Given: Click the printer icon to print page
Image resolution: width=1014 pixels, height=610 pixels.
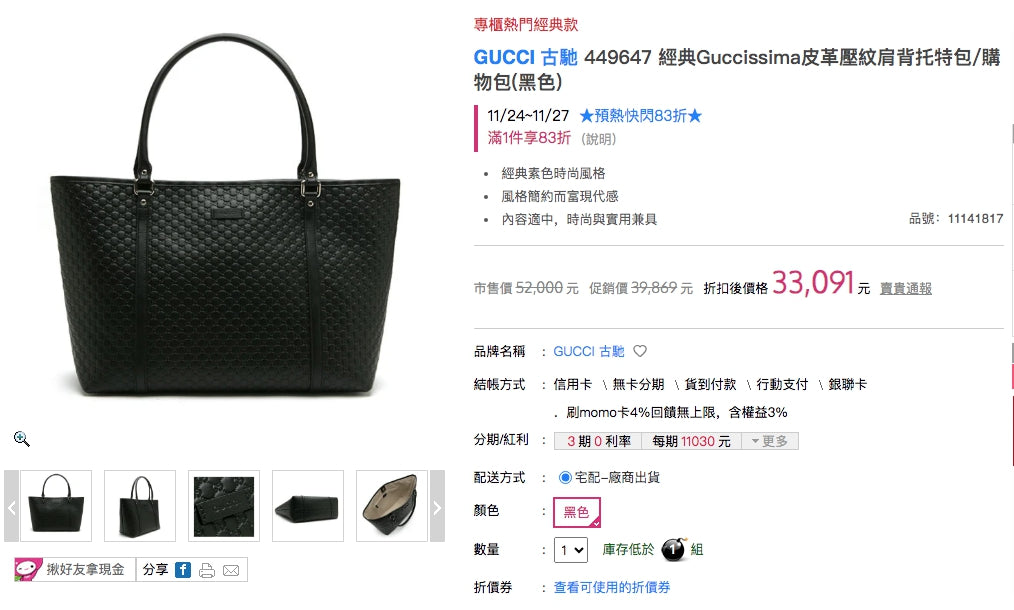Looking at the screenshot, I should pyautogui.click(x=206, y=571).
